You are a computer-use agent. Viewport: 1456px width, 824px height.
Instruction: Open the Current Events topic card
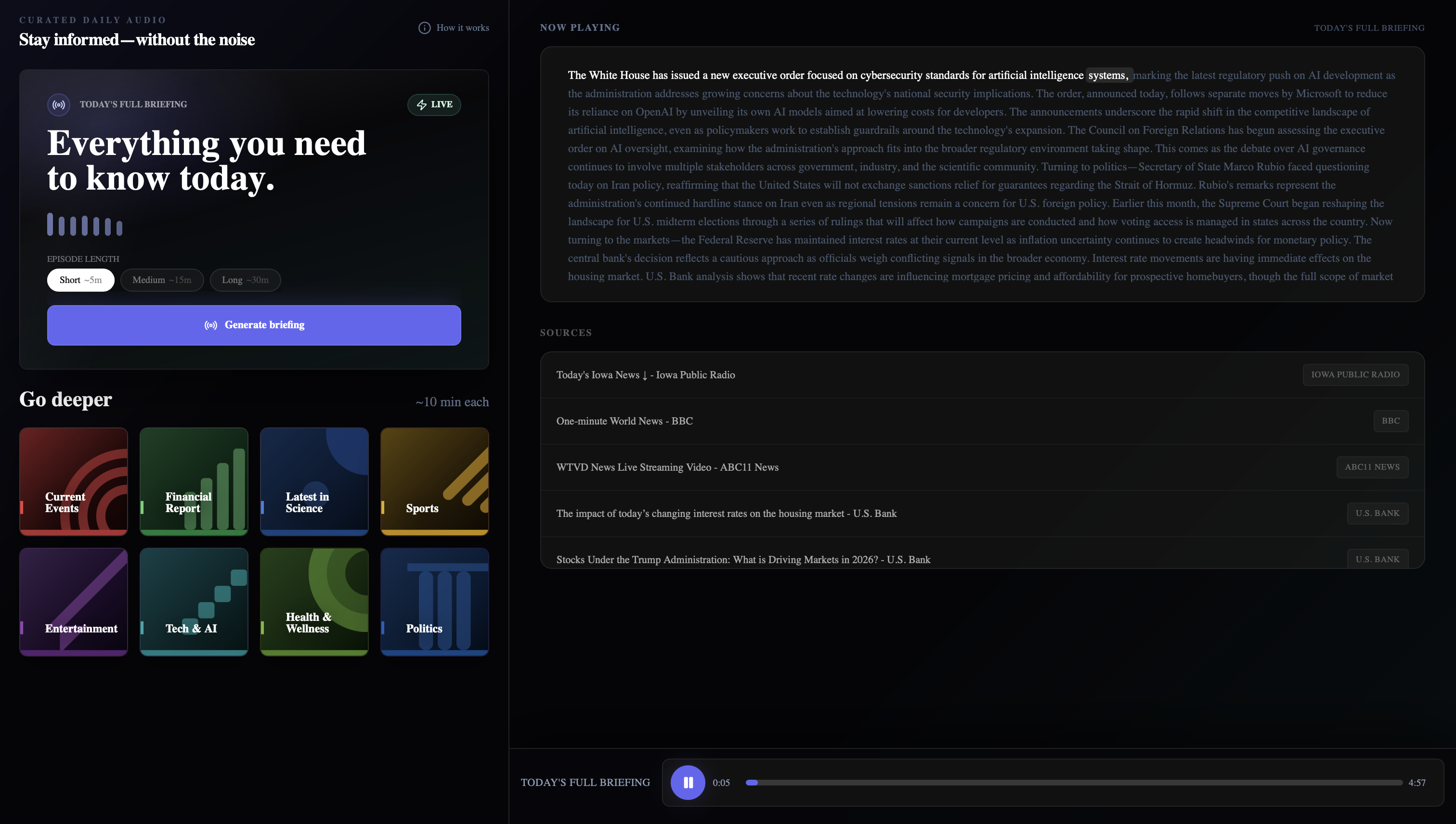click(x=74, y=482)
